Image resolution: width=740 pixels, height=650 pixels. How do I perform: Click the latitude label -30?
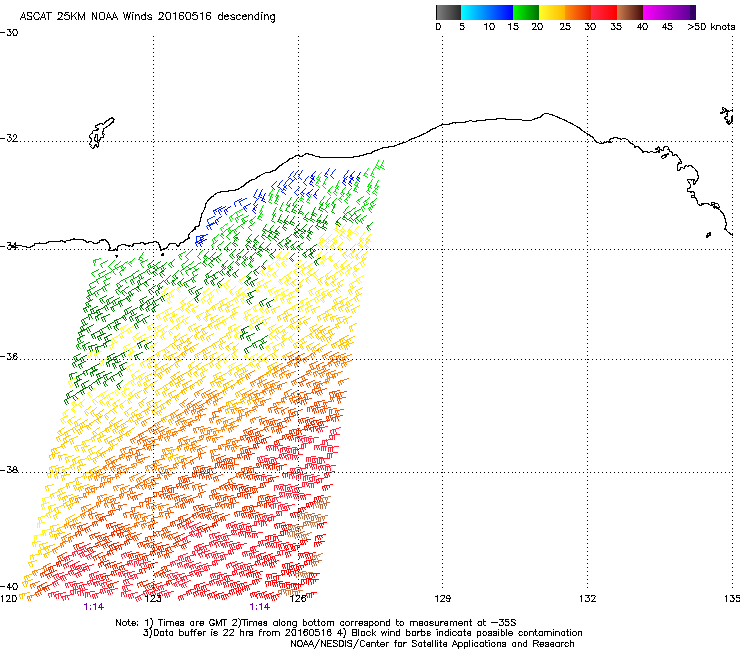pos(9,33)
